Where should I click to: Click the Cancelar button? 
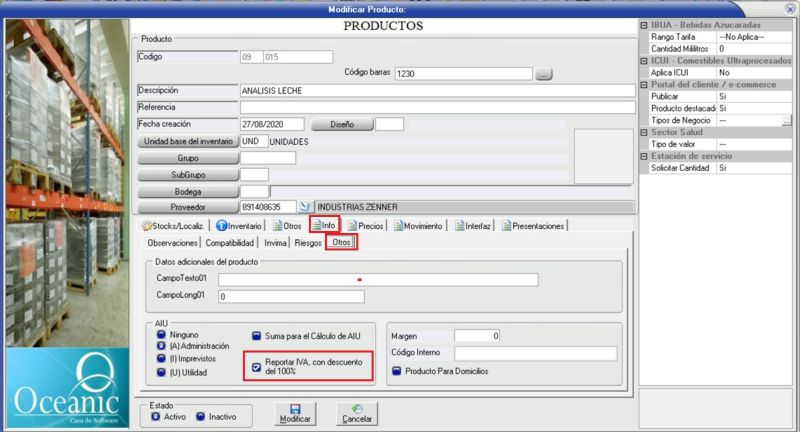(x=357, y=412)
